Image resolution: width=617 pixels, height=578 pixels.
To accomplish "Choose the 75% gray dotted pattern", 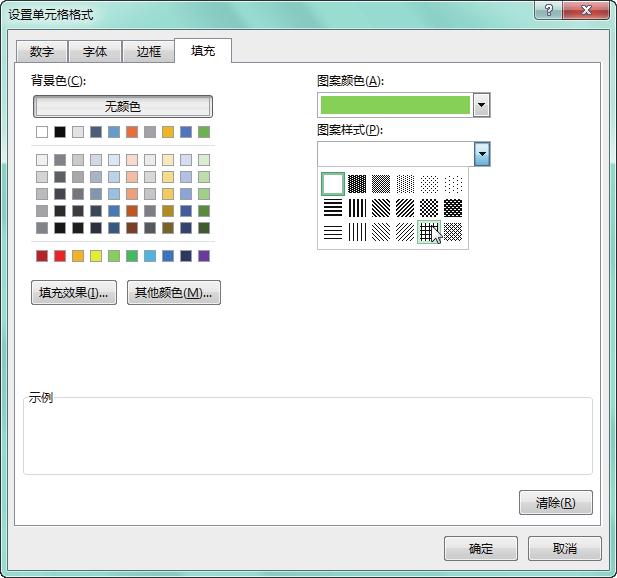I will coord(357,184).
